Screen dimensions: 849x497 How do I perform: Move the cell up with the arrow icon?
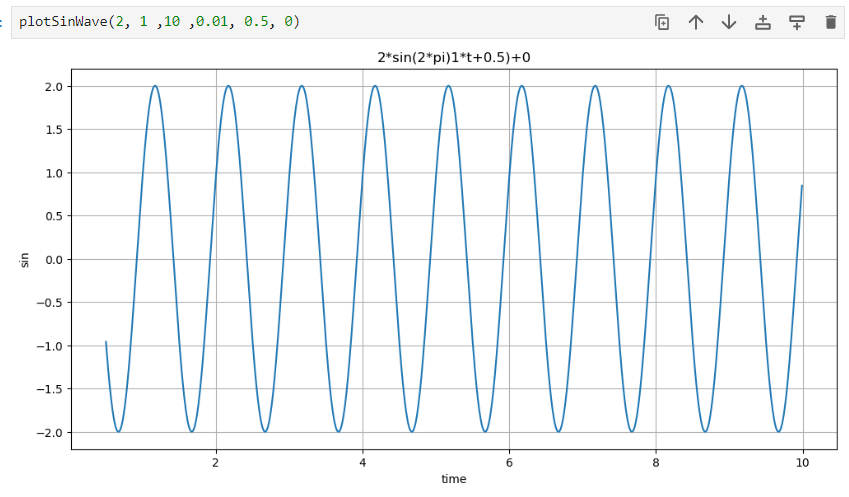(x=696, y=22)
